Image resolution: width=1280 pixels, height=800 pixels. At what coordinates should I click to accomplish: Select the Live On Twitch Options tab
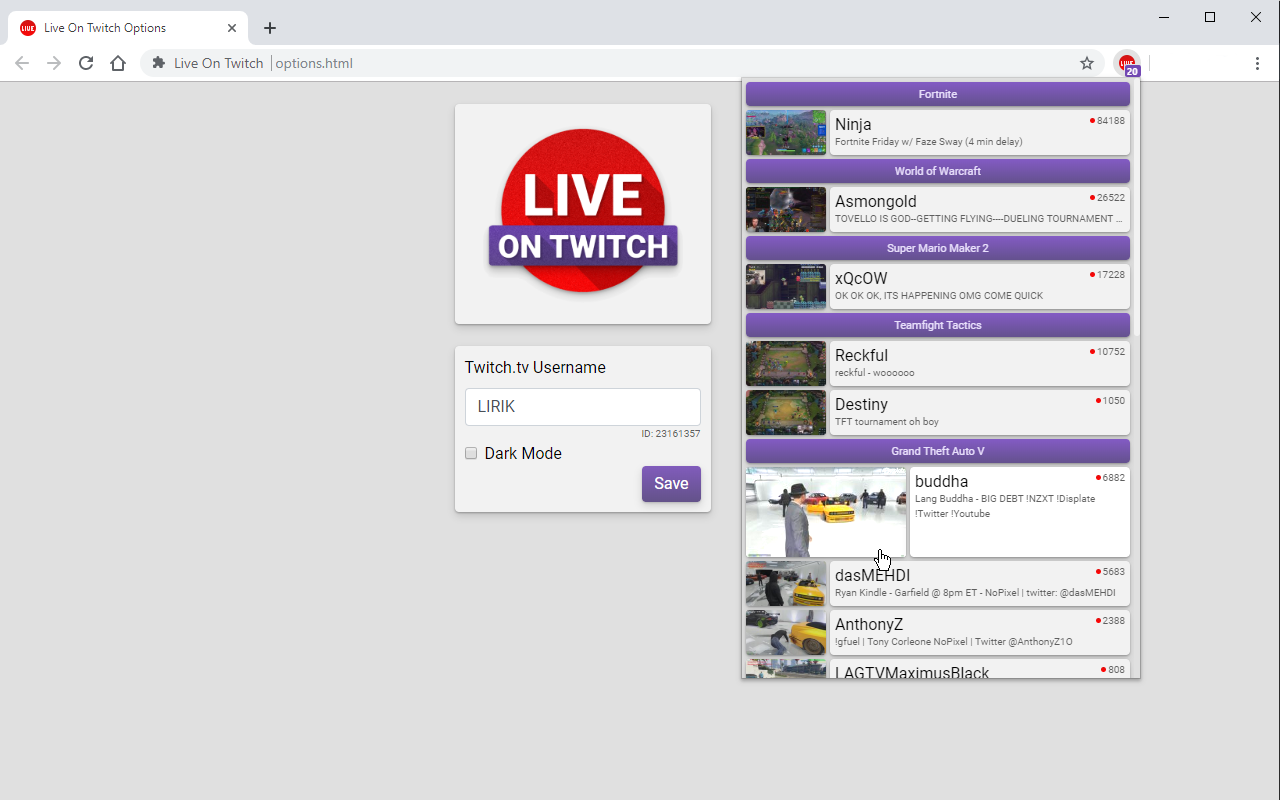(x=128, y=28)
